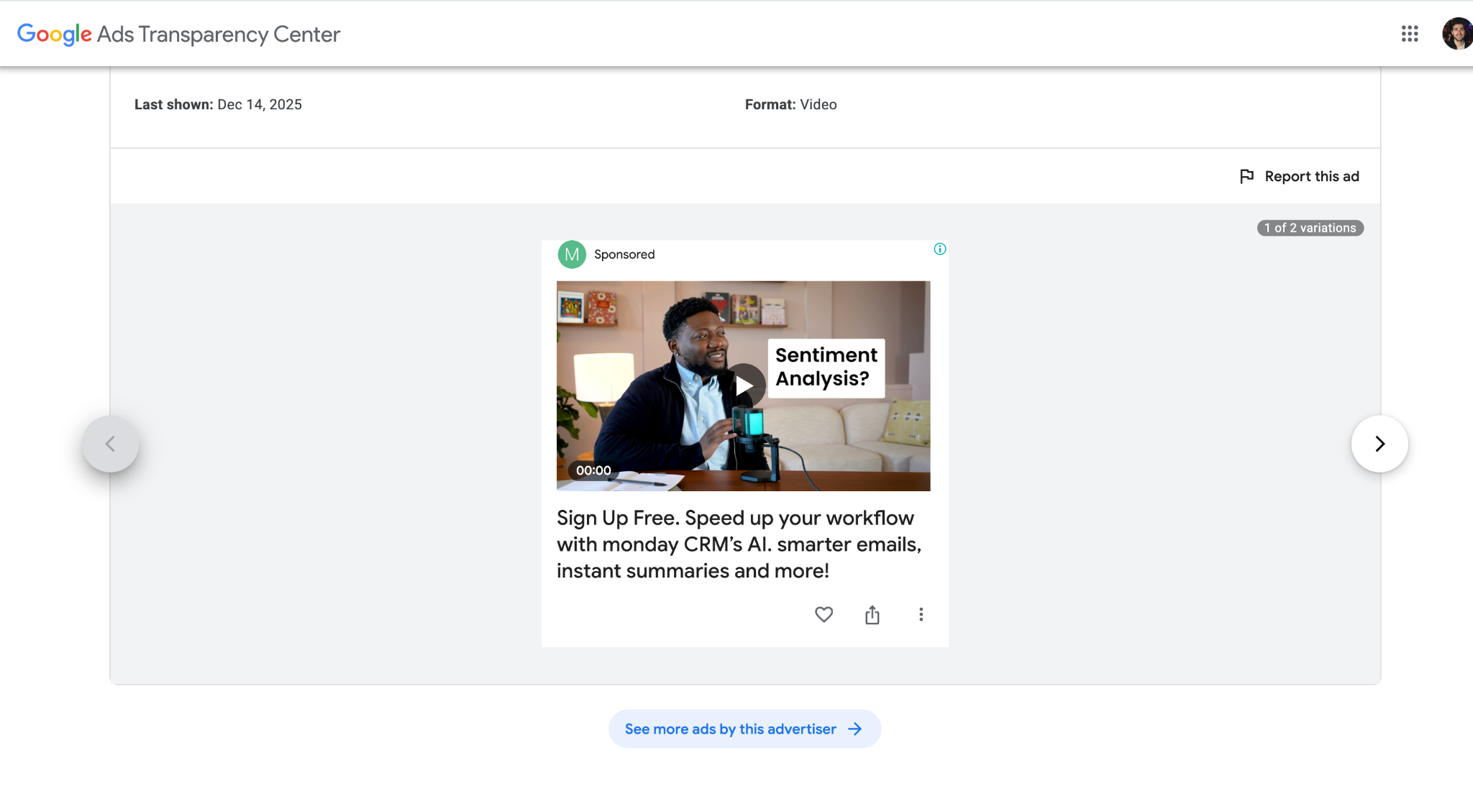Click the profile avatar picture
The image size is (1473, 812).
tap(1457, 34)
